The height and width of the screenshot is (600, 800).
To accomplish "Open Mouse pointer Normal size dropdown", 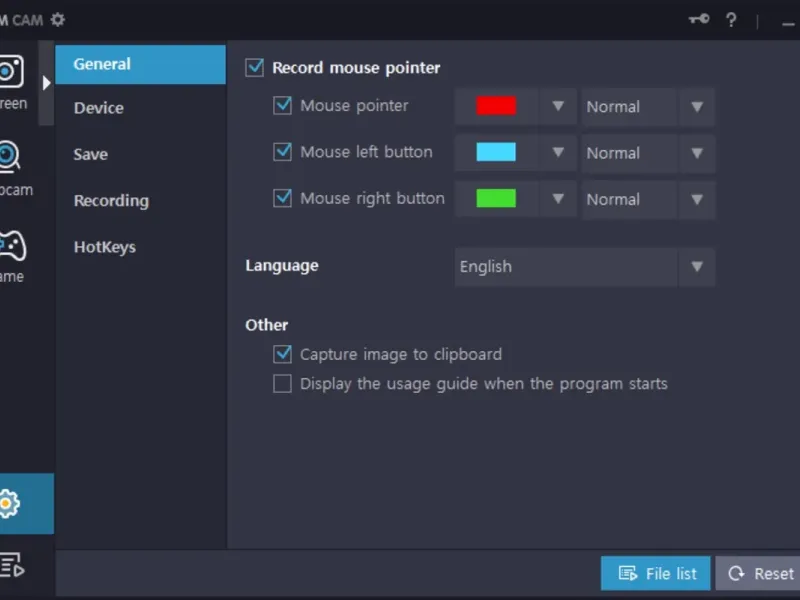I will point(648,107).
